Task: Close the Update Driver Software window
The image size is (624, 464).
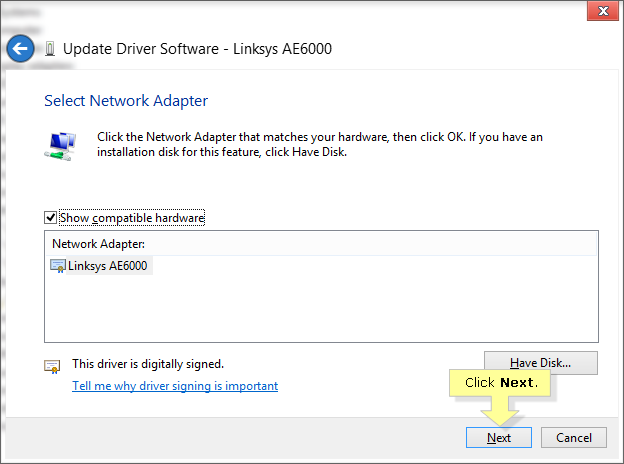Action: tap(603, 11)
